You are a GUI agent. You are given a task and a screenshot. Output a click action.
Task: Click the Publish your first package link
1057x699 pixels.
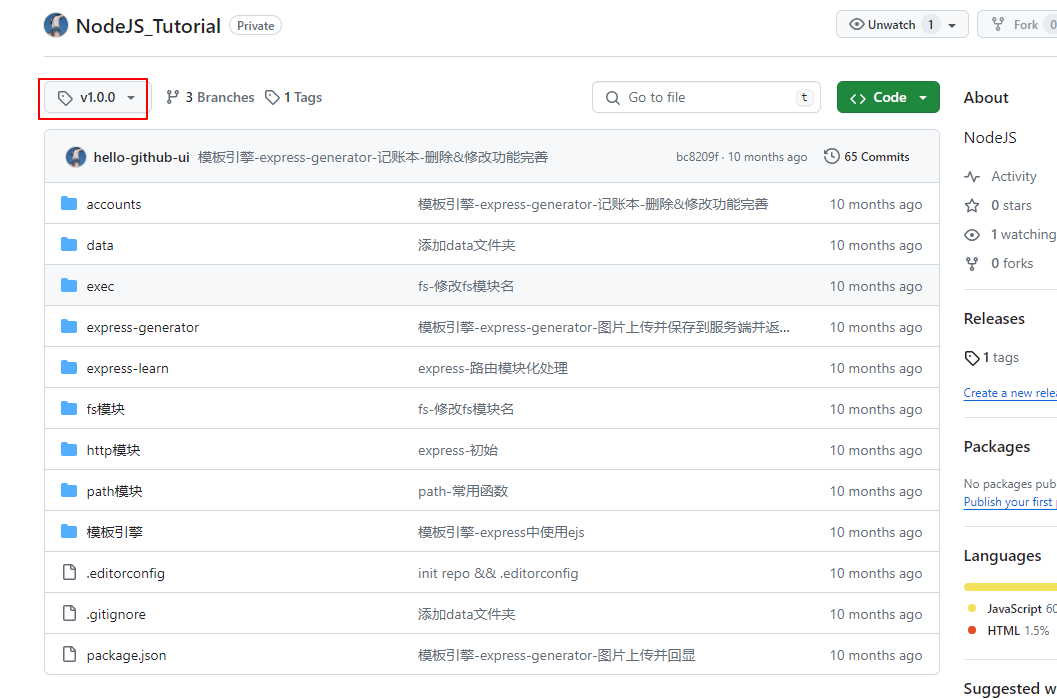(1010, 502)
